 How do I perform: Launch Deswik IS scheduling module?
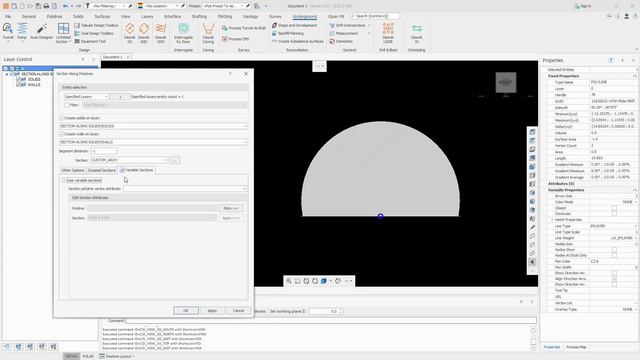[417, 33]
